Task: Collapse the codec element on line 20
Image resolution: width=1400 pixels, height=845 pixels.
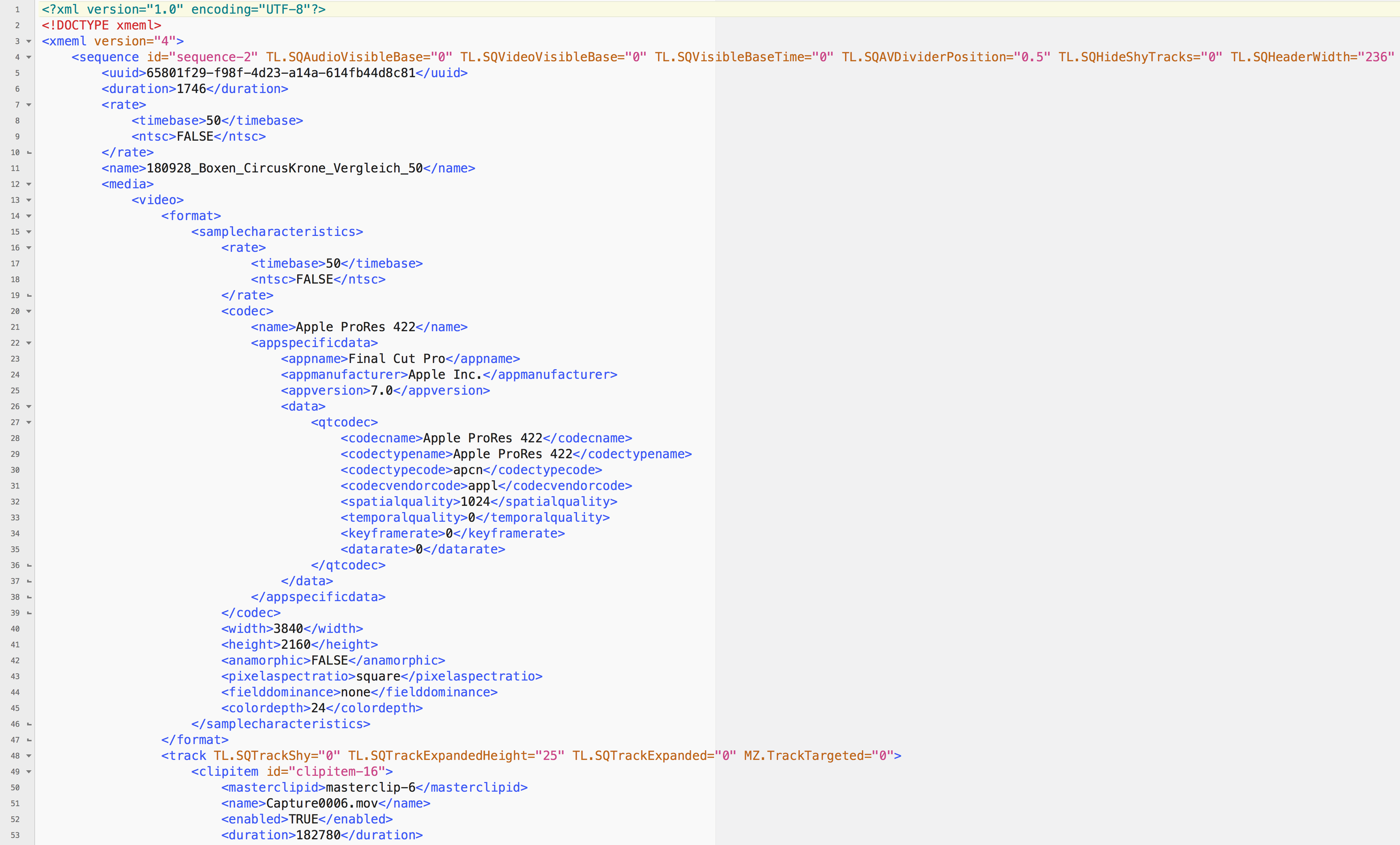Action: pyautogui.click(x=29, y=312)
